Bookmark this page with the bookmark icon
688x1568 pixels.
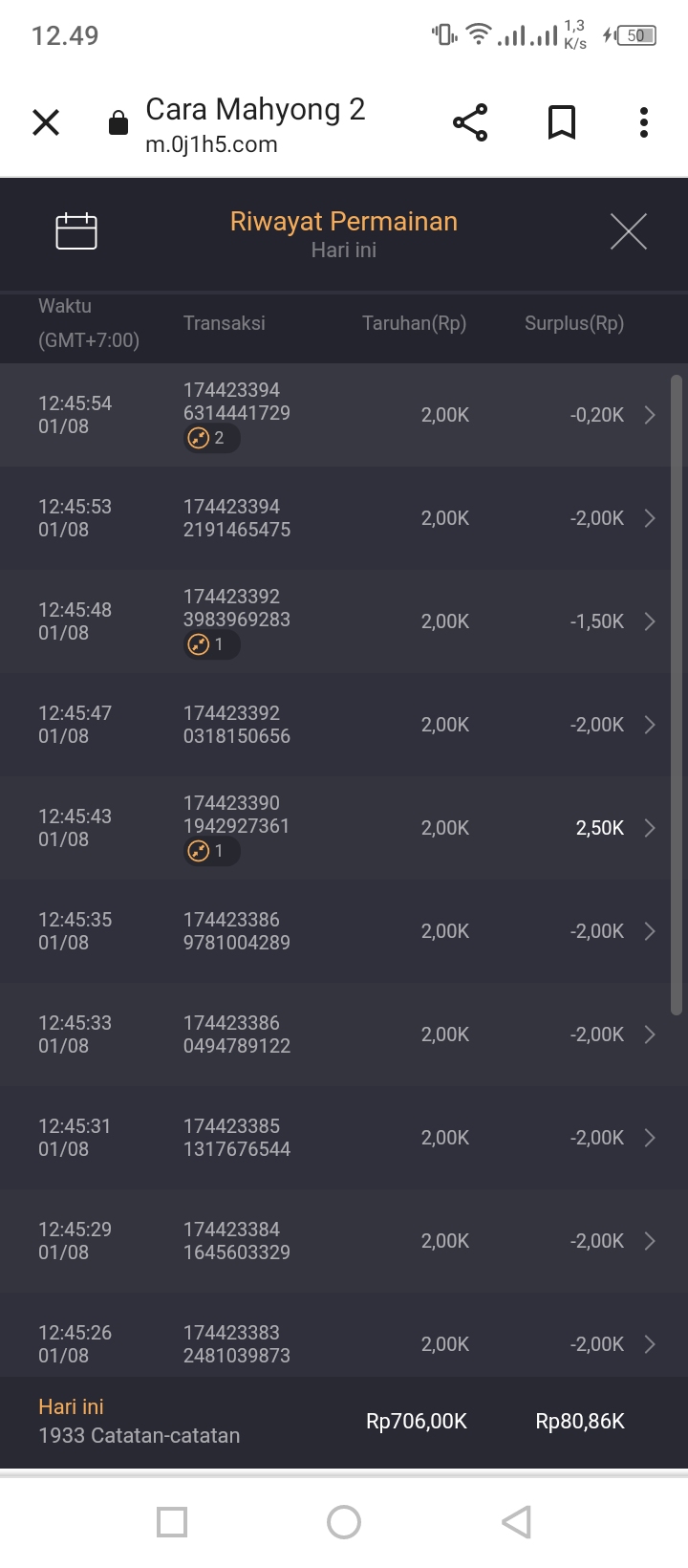562,122
